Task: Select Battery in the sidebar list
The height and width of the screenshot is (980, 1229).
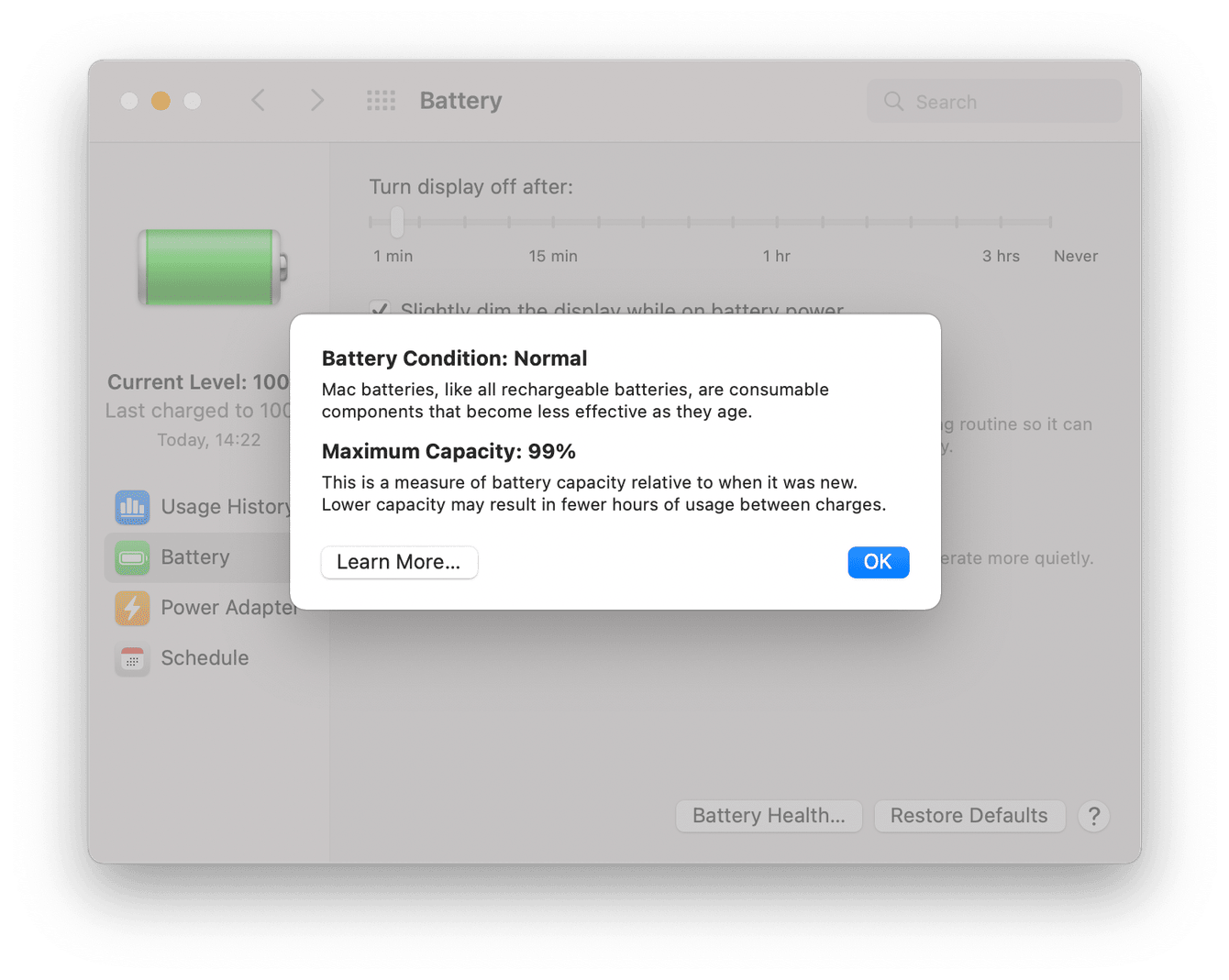Action: (195, 557)
